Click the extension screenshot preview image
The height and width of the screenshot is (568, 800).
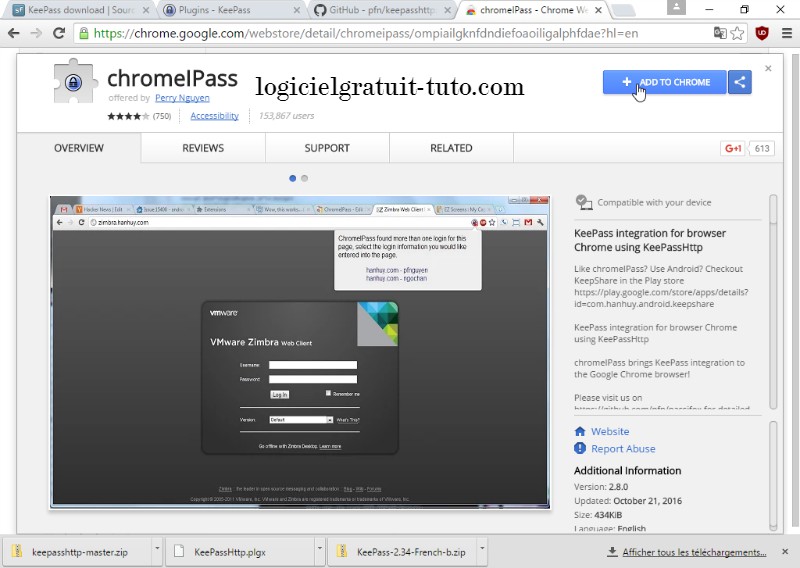point(300,352)
